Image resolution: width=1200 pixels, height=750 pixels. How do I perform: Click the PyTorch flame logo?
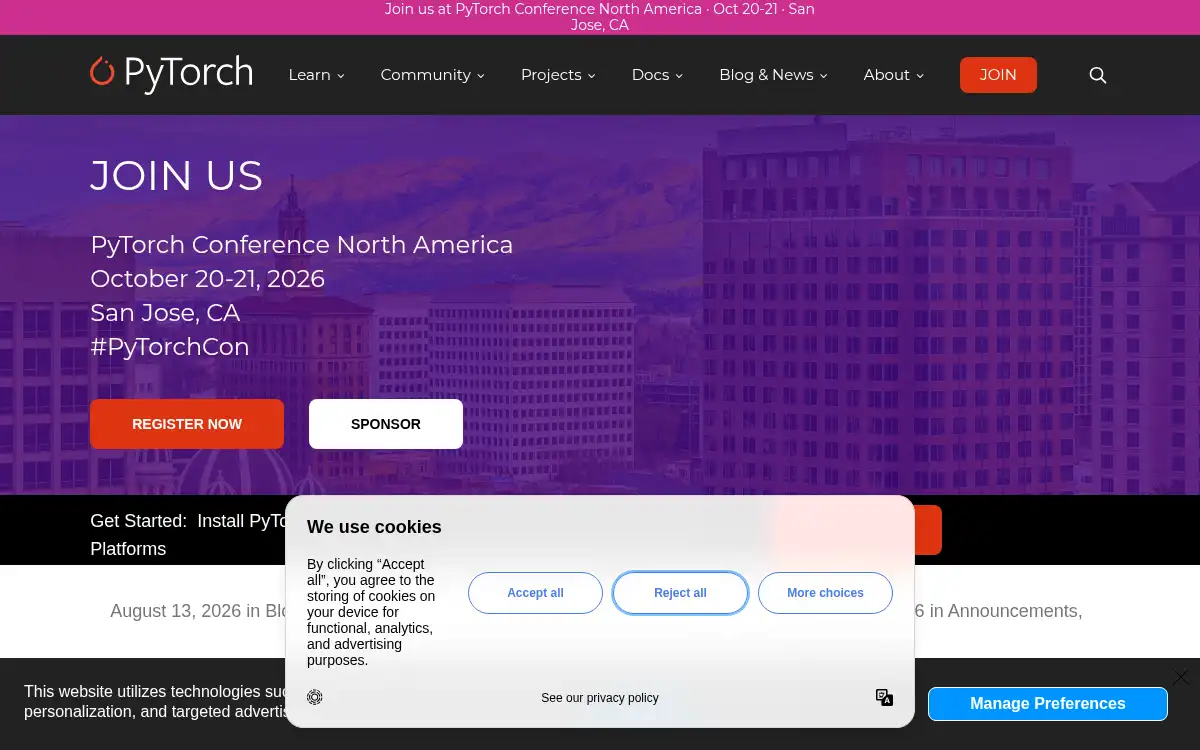171,74
